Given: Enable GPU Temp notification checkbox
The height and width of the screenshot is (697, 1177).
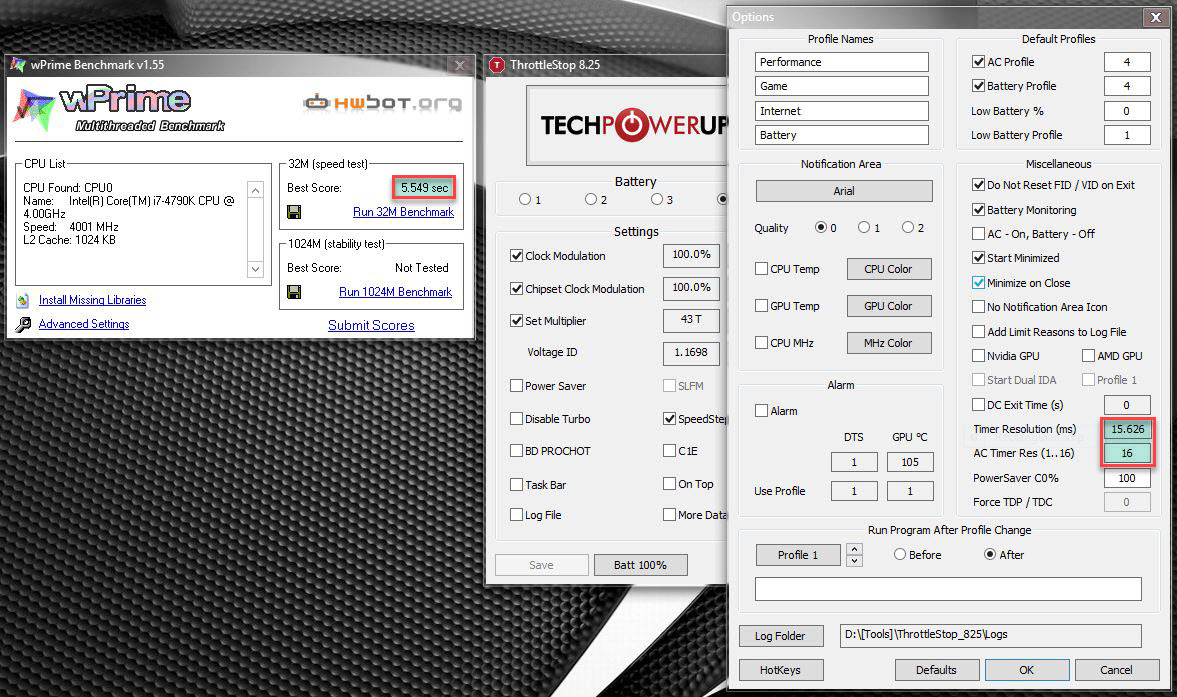Looking at the screenshot, I should point(761,306).
